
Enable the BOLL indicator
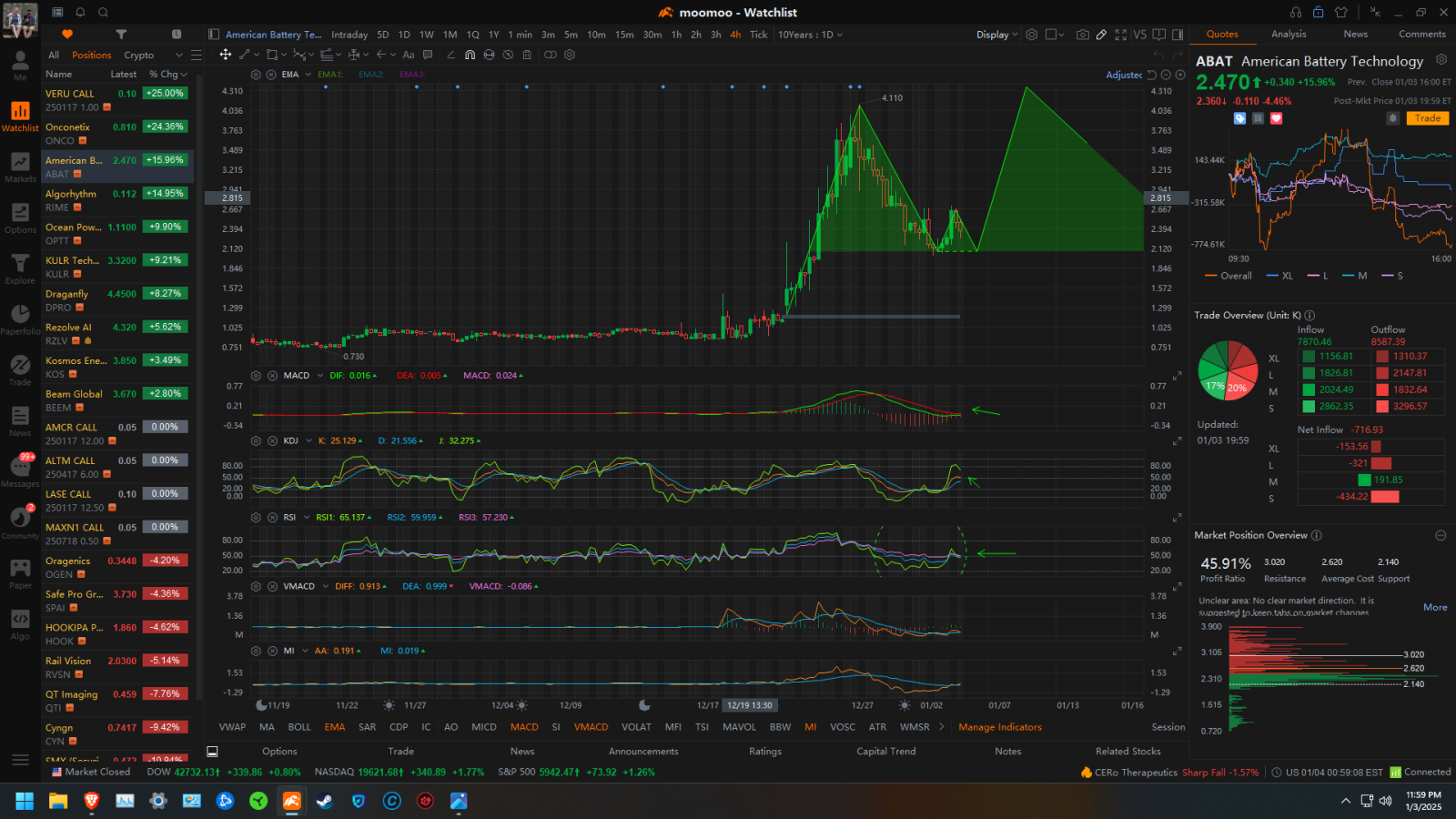coord(299,727)
